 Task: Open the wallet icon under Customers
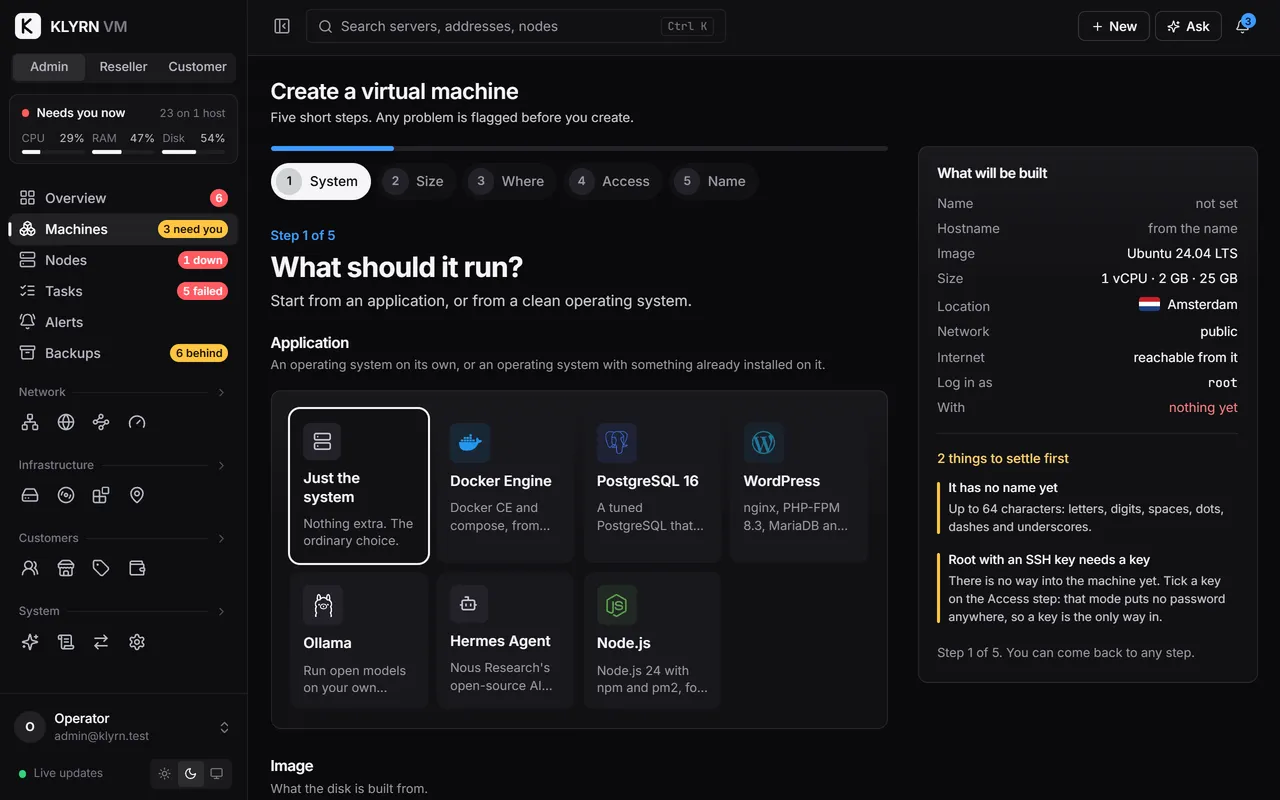pyautogui.click(x=137, y=568)
